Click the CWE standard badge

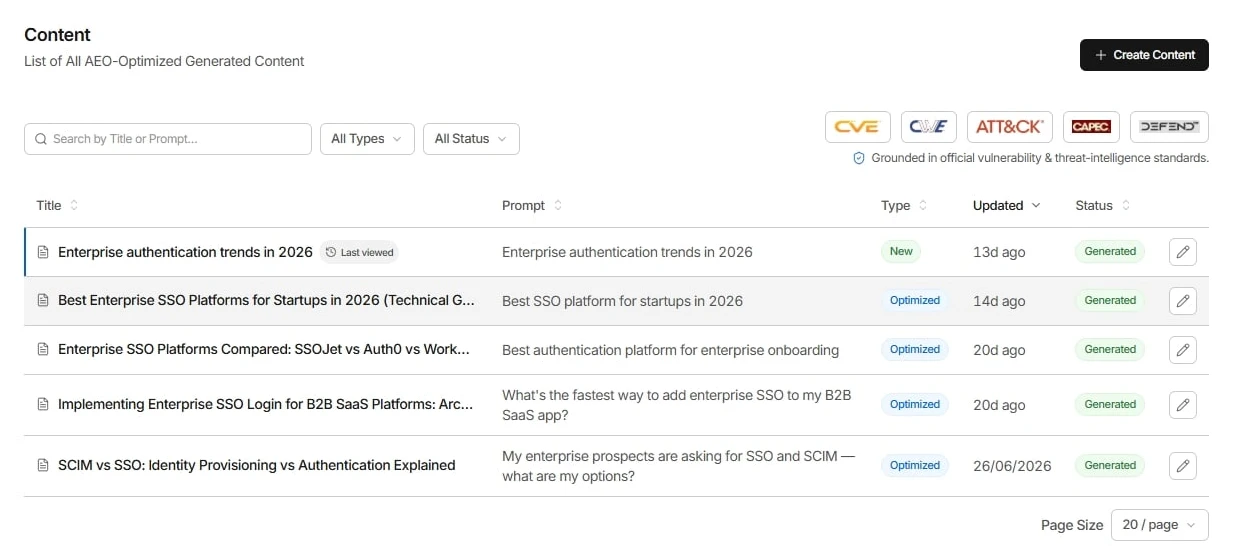pos(929,127)
